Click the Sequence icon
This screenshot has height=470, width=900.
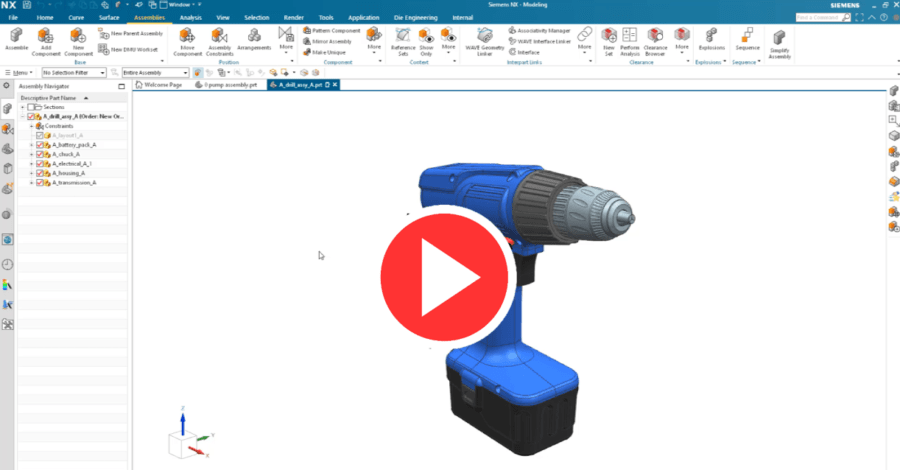747,36
